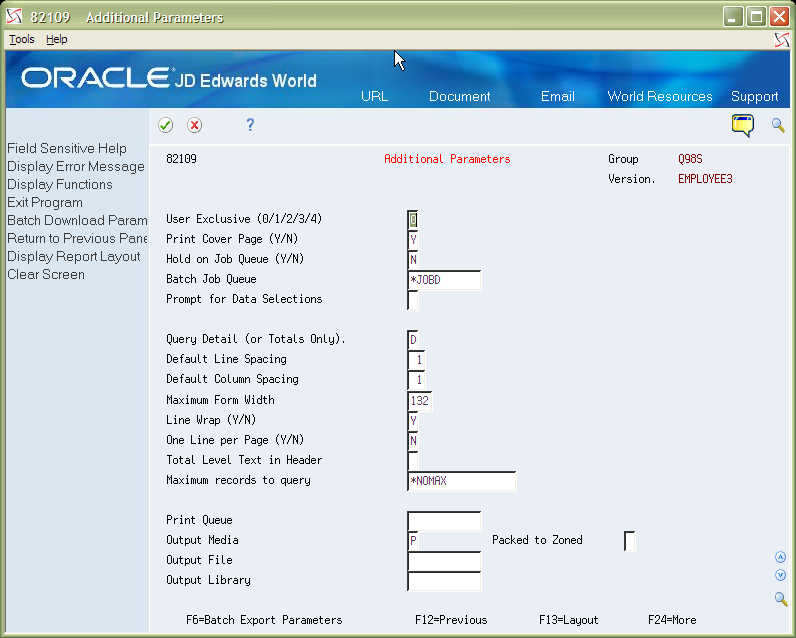Click the Output Library field
796x638 pixels.
coord(444,581)
